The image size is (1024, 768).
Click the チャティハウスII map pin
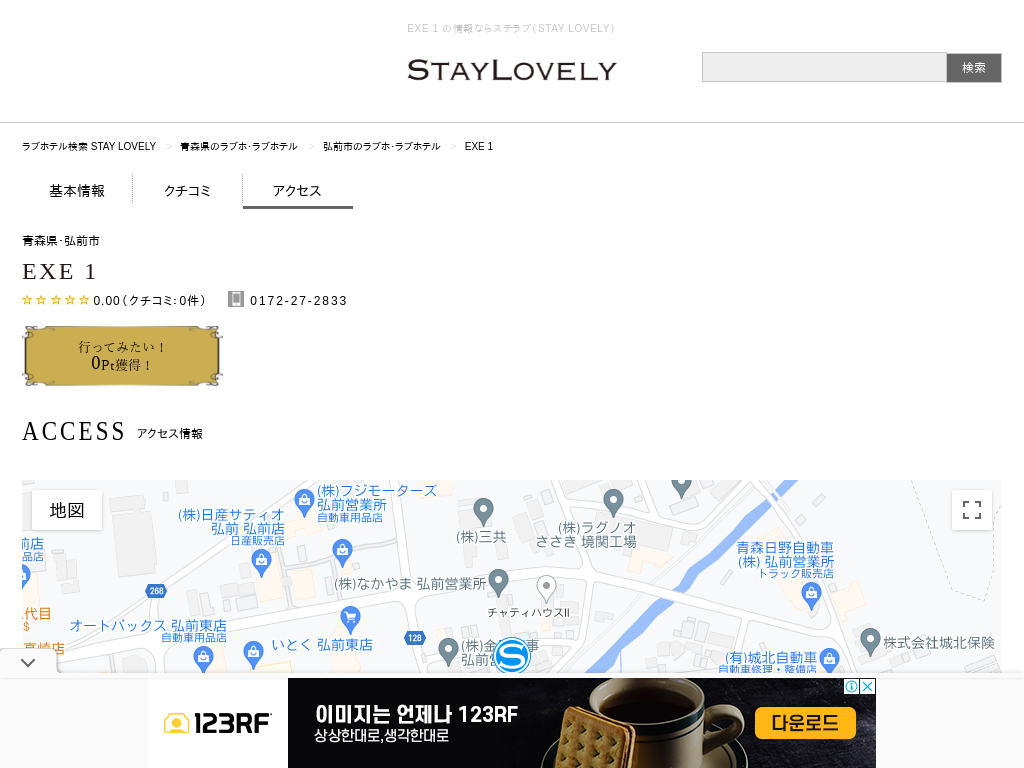click(x=546, y=588)
